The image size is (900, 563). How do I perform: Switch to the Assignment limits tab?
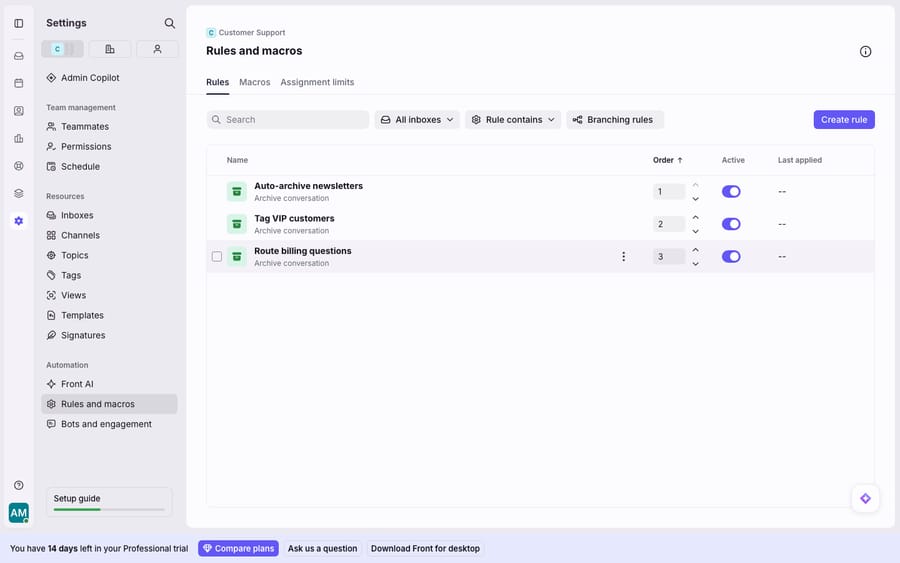tap(317, 82)
